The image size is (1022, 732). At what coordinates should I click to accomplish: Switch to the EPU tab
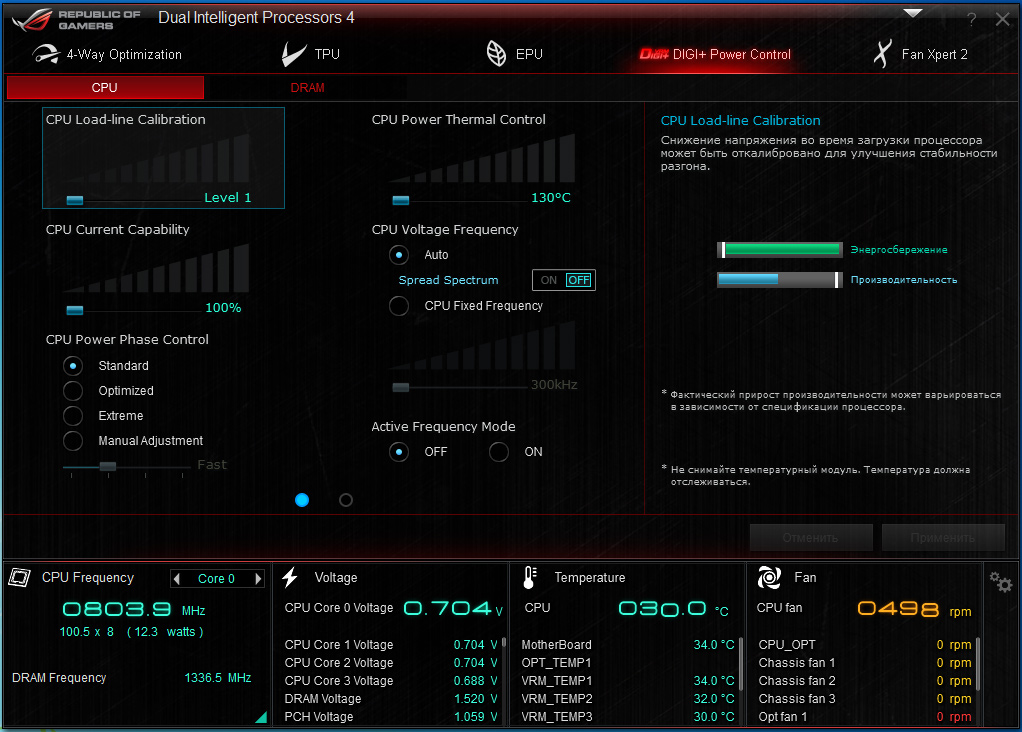coord(514,54)
